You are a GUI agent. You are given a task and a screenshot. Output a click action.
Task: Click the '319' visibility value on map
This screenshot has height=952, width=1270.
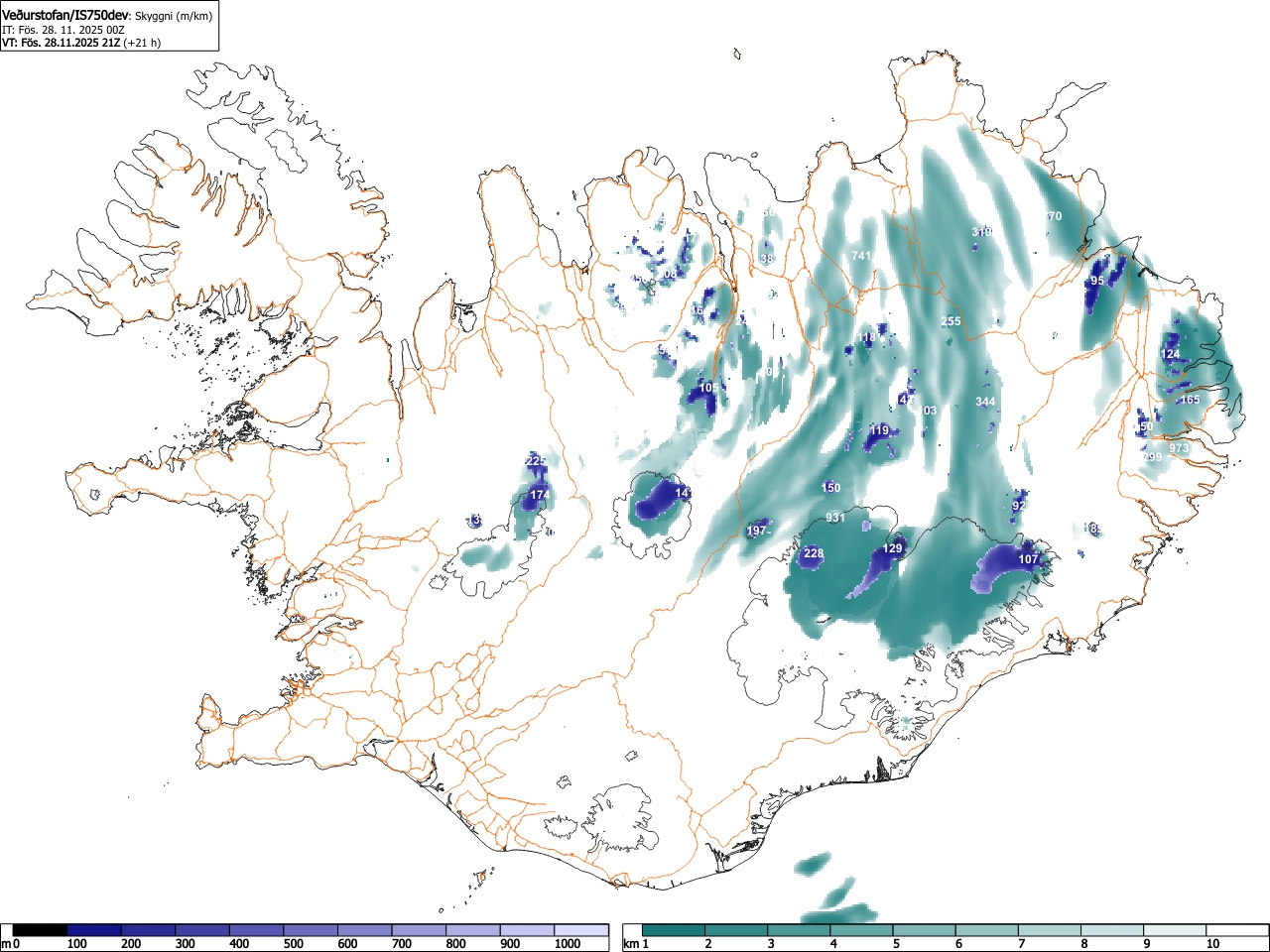981,232
